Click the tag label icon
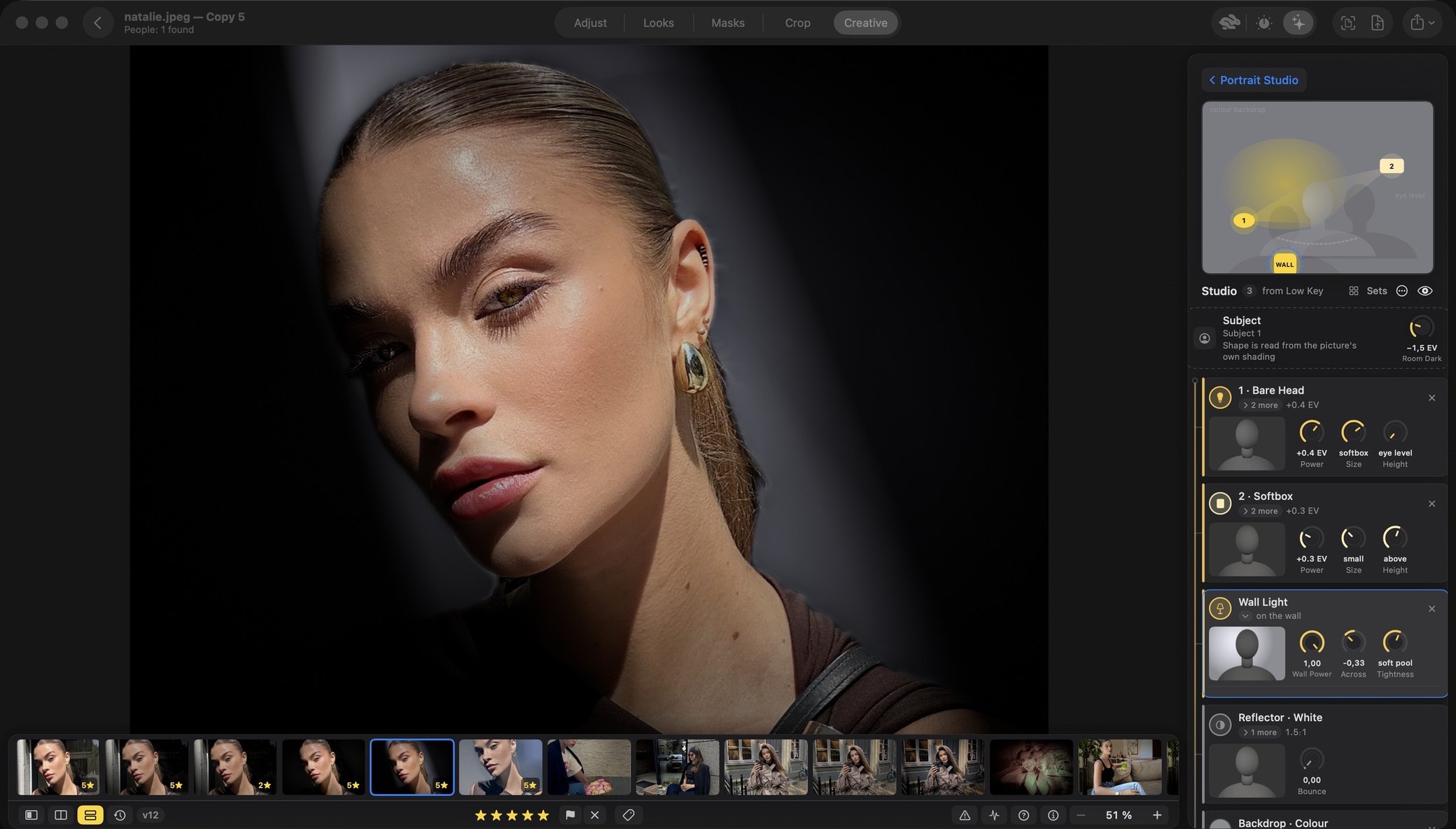This screenshot has height=829, width=1456. click(x=628, y=815)
